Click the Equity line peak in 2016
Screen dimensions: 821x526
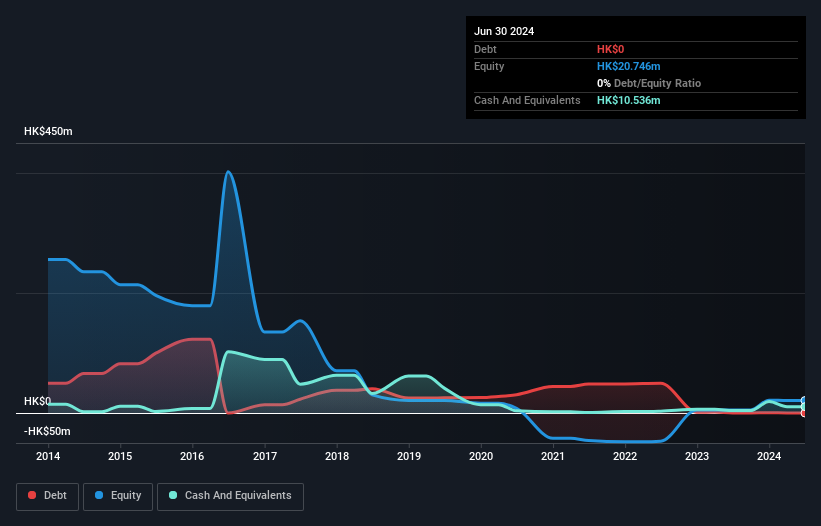coord(228,172)
